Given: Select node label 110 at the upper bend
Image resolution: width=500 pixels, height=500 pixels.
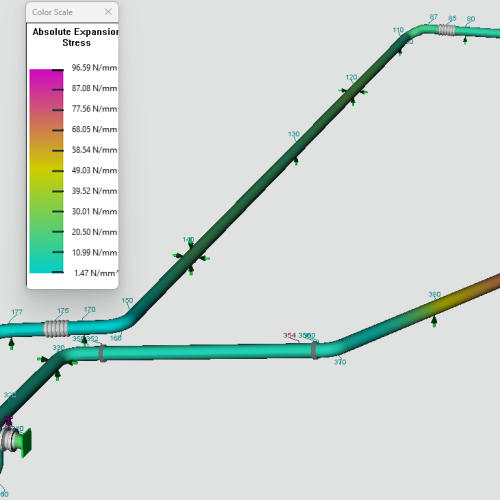Looking at the screenshot, I should coord(398,30).
